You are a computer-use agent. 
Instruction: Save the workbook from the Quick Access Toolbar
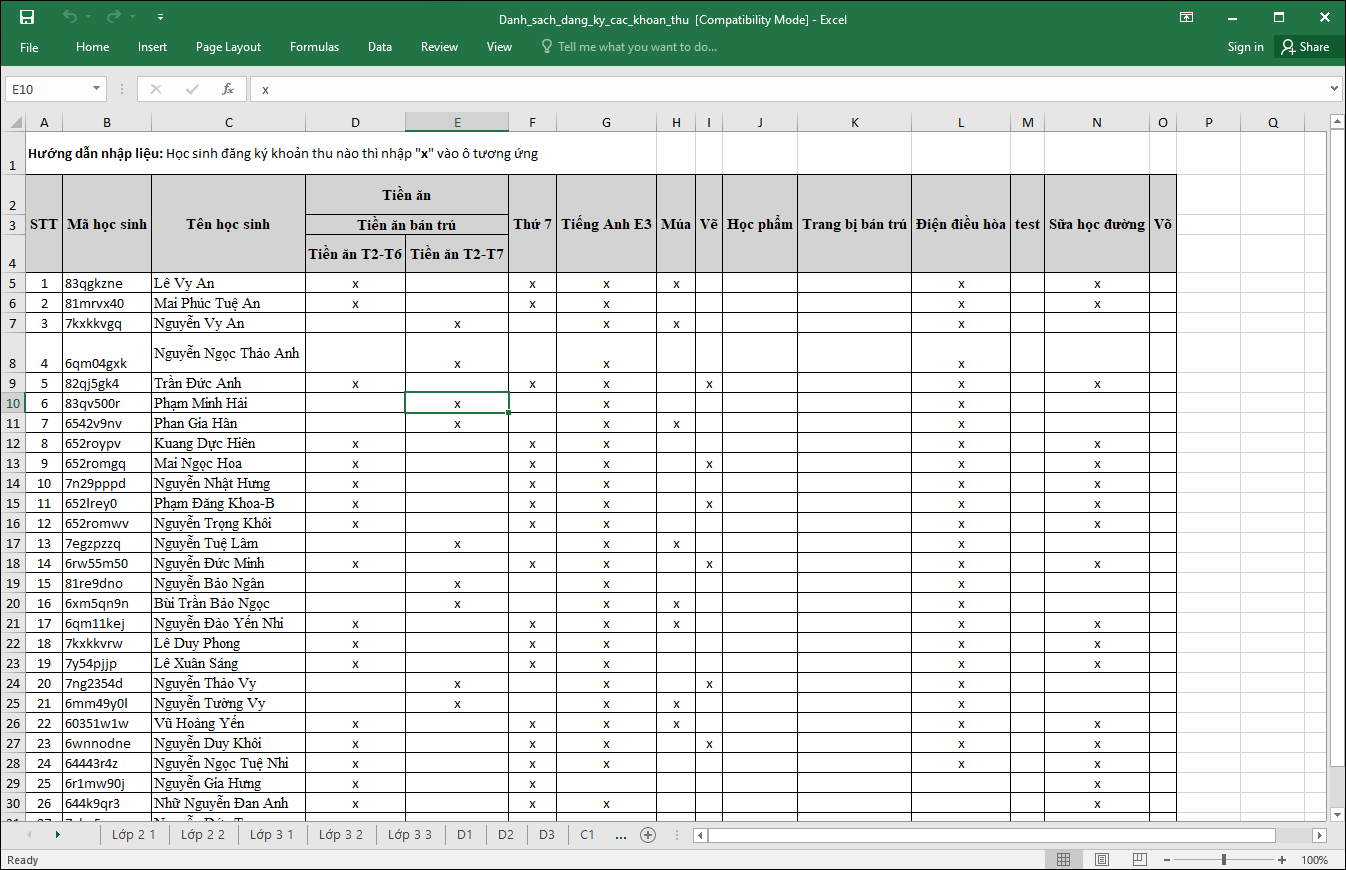click(27, 17)
